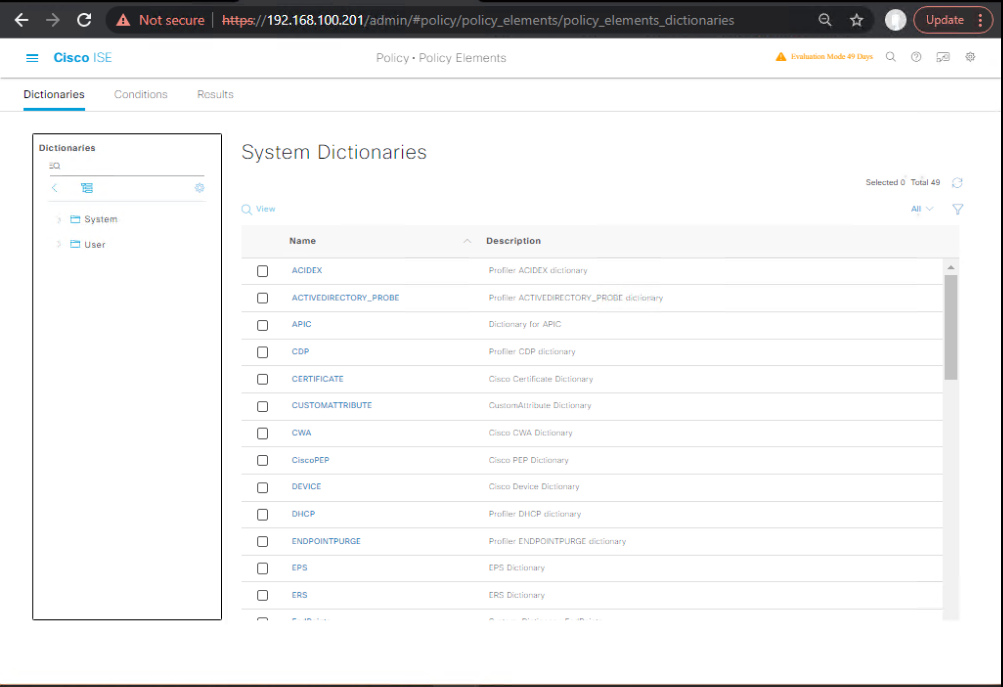
Task: Open the All filter dropdown
Action: coord(922,209)
